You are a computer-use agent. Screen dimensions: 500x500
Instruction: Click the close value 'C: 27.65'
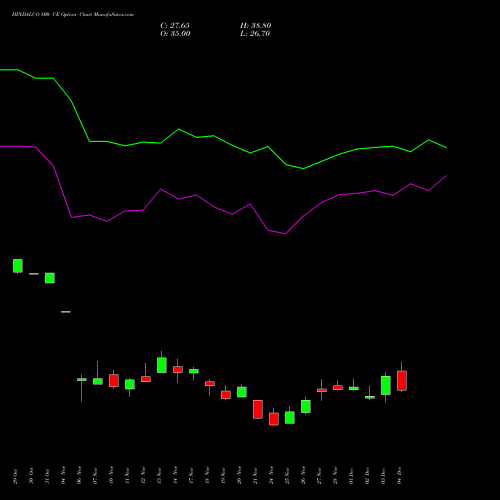175,26
